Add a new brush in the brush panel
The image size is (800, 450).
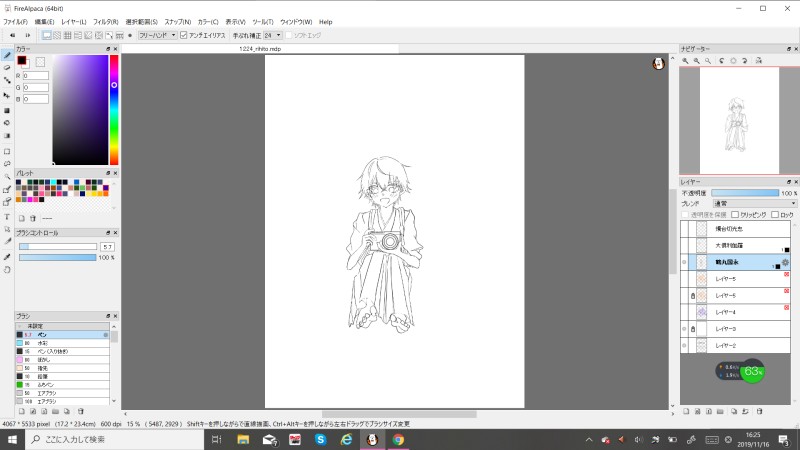pyautogui.click(x=21, y=411)
